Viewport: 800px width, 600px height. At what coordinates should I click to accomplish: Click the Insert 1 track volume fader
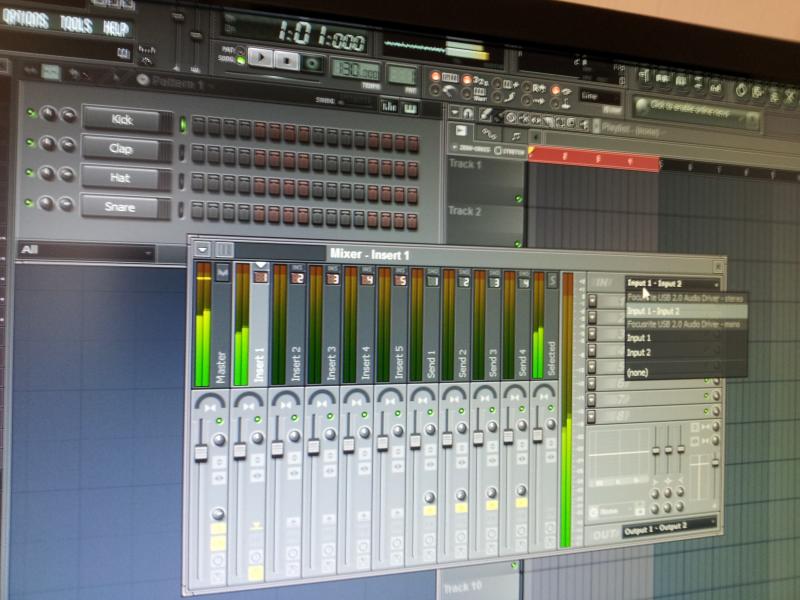[x=239, y=451]
